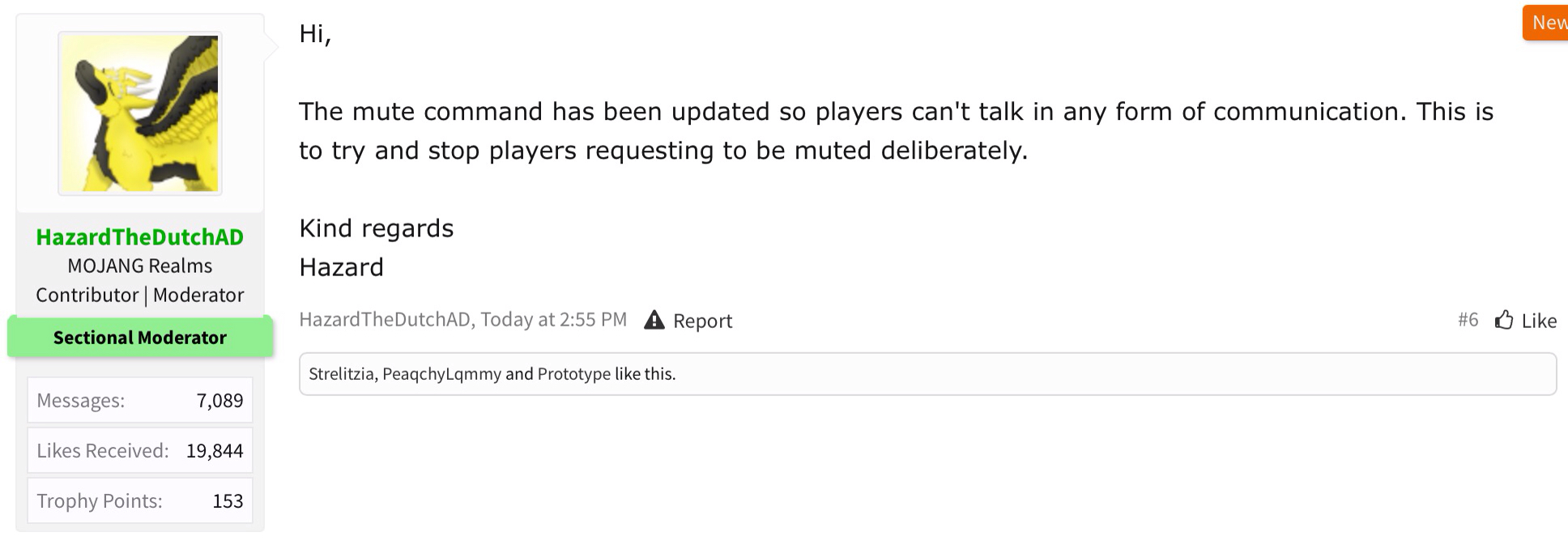Open the Today at 2:55 PM timestamp link
This screenshot has height=545, width=1568.
553,320
